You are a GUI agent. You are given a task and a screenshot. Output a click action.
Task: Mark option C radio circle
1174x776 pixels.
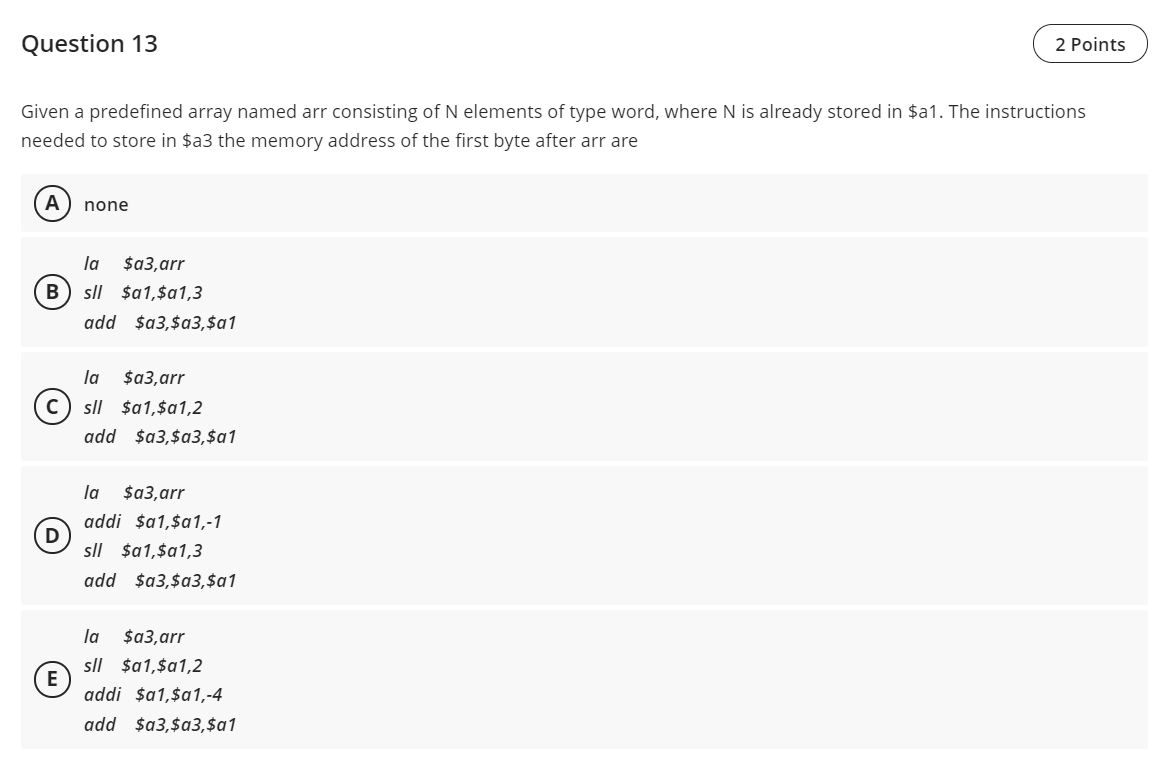52,407
